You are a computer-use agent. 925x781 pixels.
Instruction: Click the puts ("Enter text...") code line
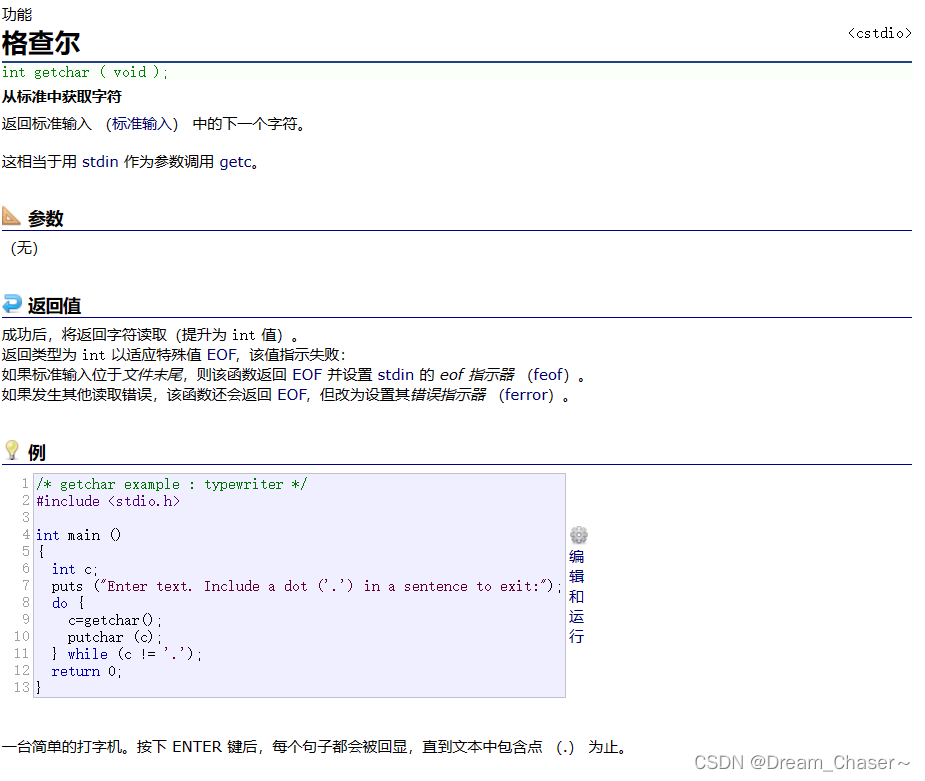[x=307, y=586]
